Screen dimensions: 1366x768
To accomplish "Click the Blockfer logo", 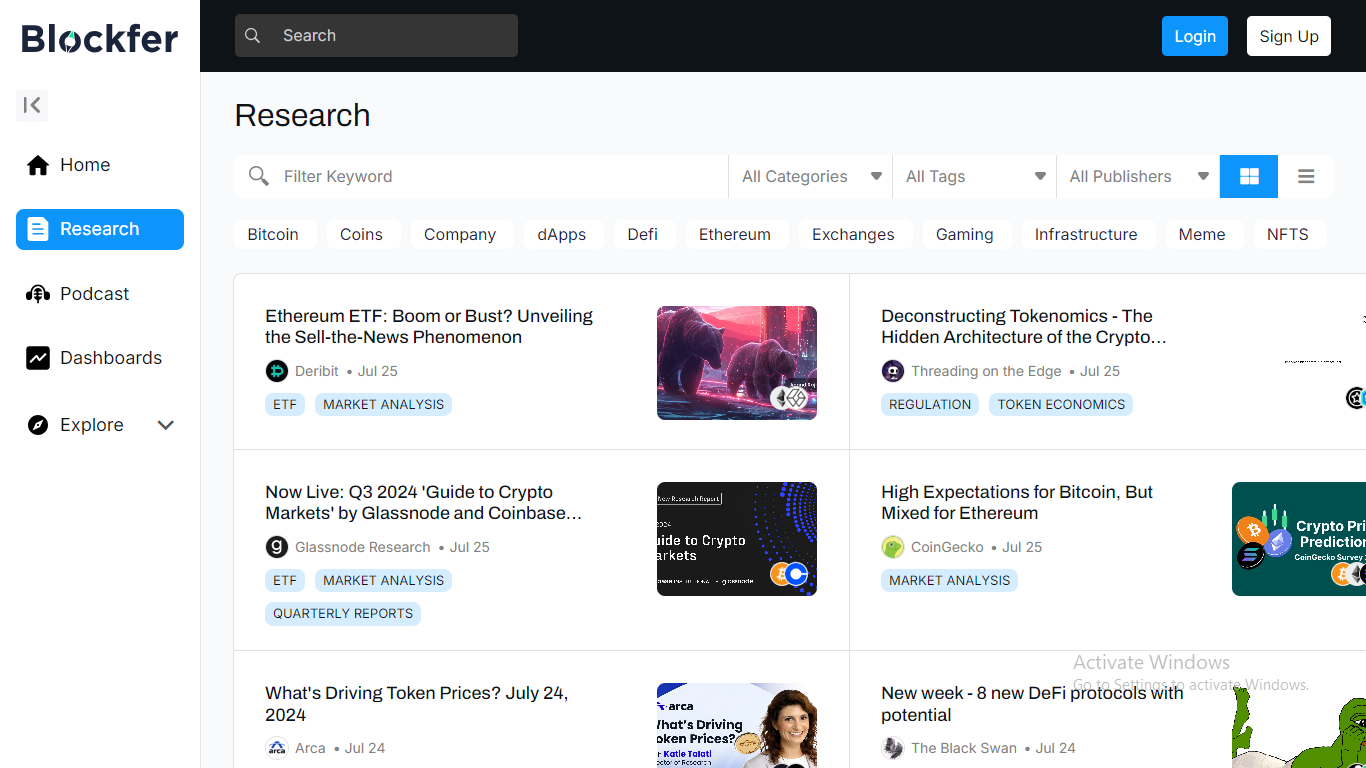I will coord(100,38).
